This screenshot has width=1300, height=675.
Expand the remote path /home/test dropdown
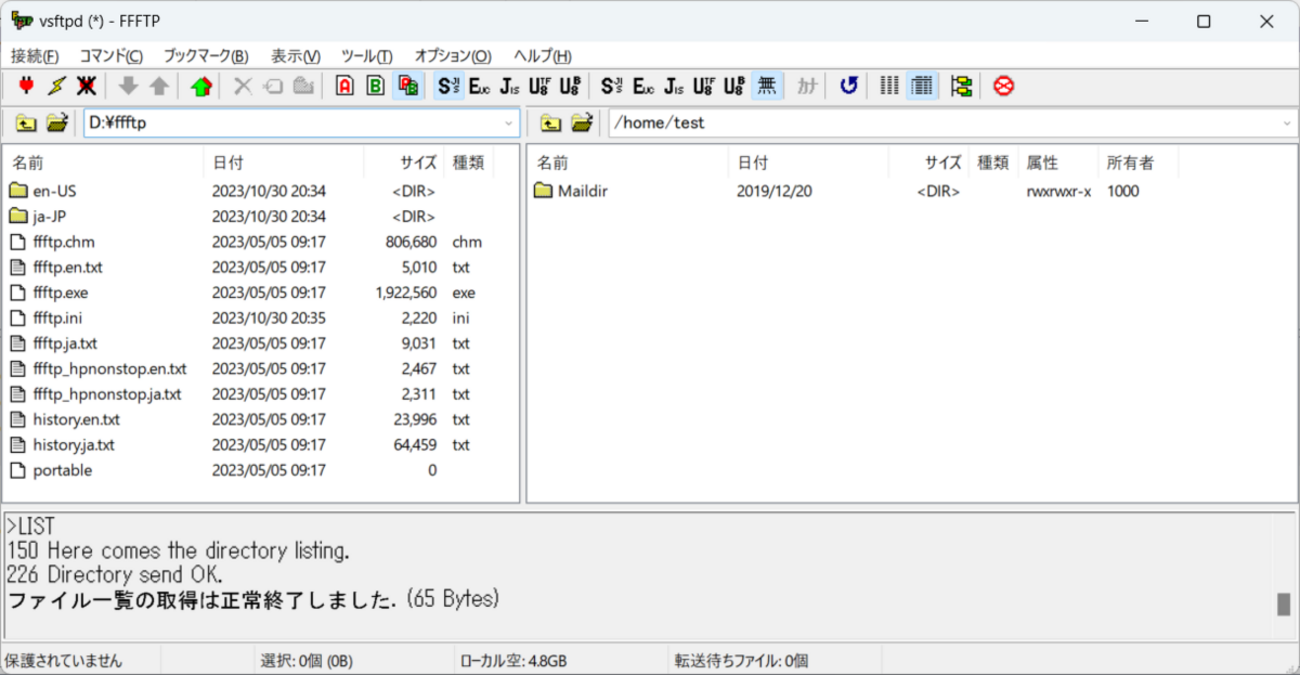[x=1286, y=123]
